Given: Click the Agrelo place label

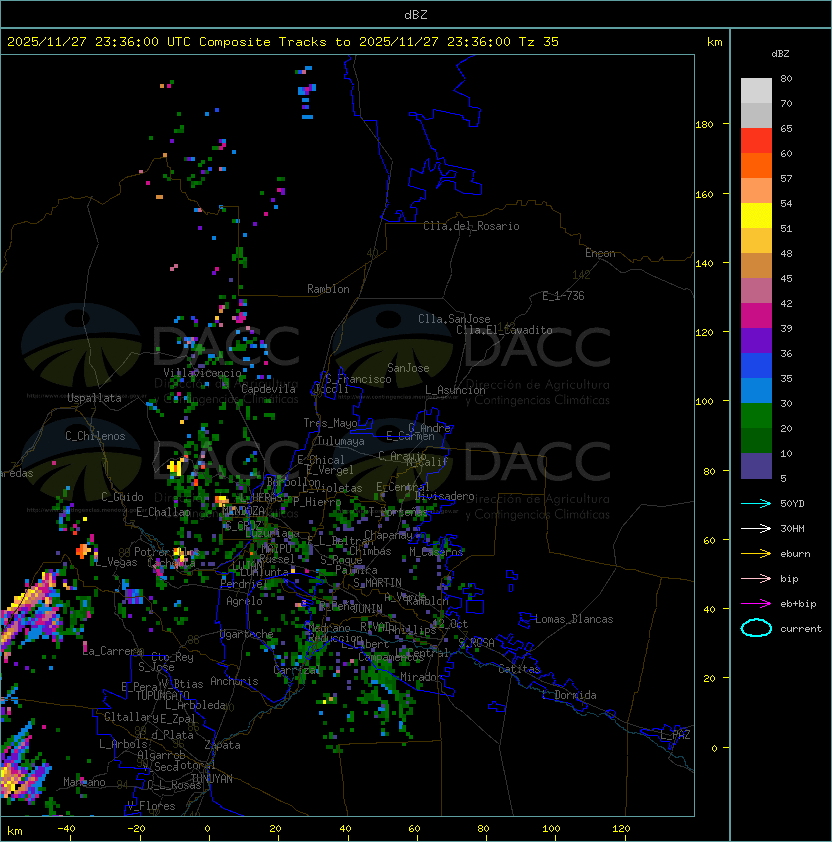Looking at the screenshot, I should [x=244, y=601].
